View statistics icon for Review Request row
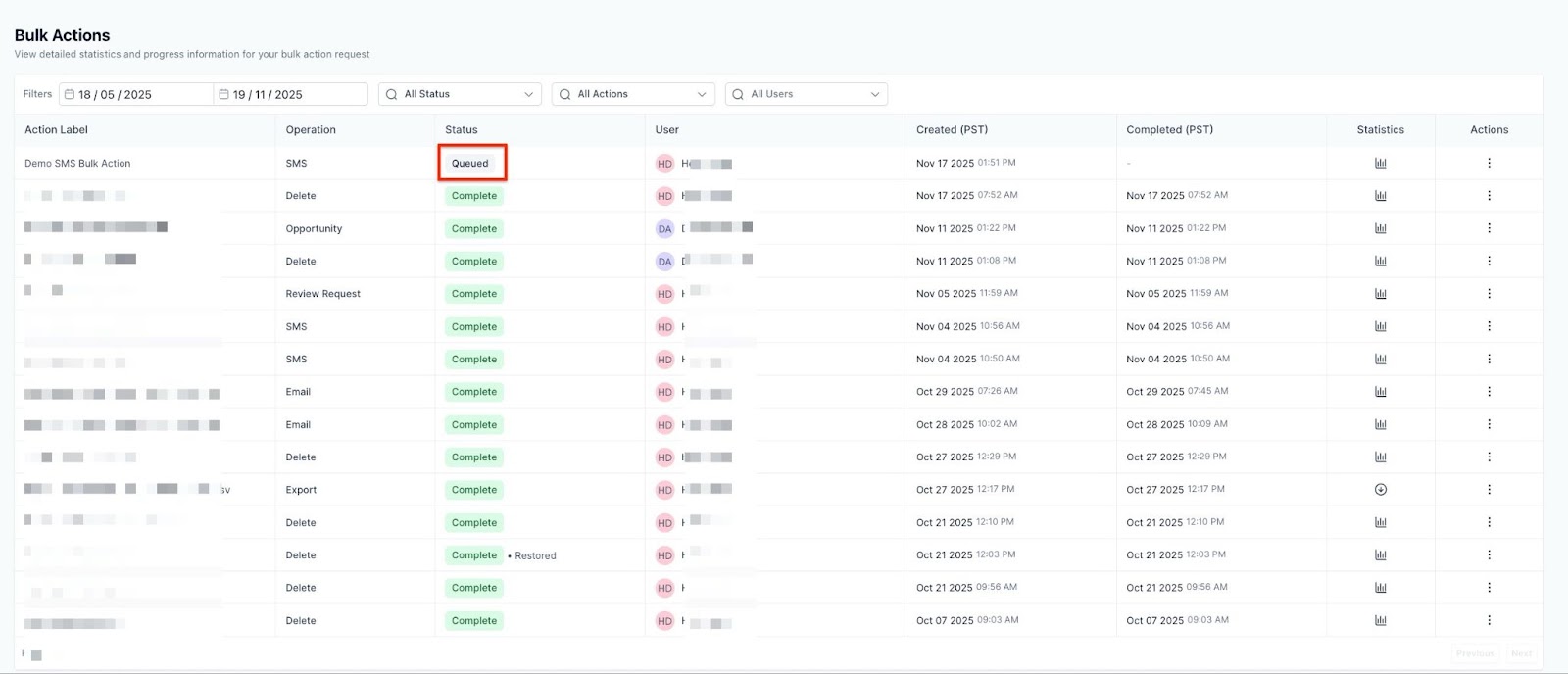 point(1380,294)
